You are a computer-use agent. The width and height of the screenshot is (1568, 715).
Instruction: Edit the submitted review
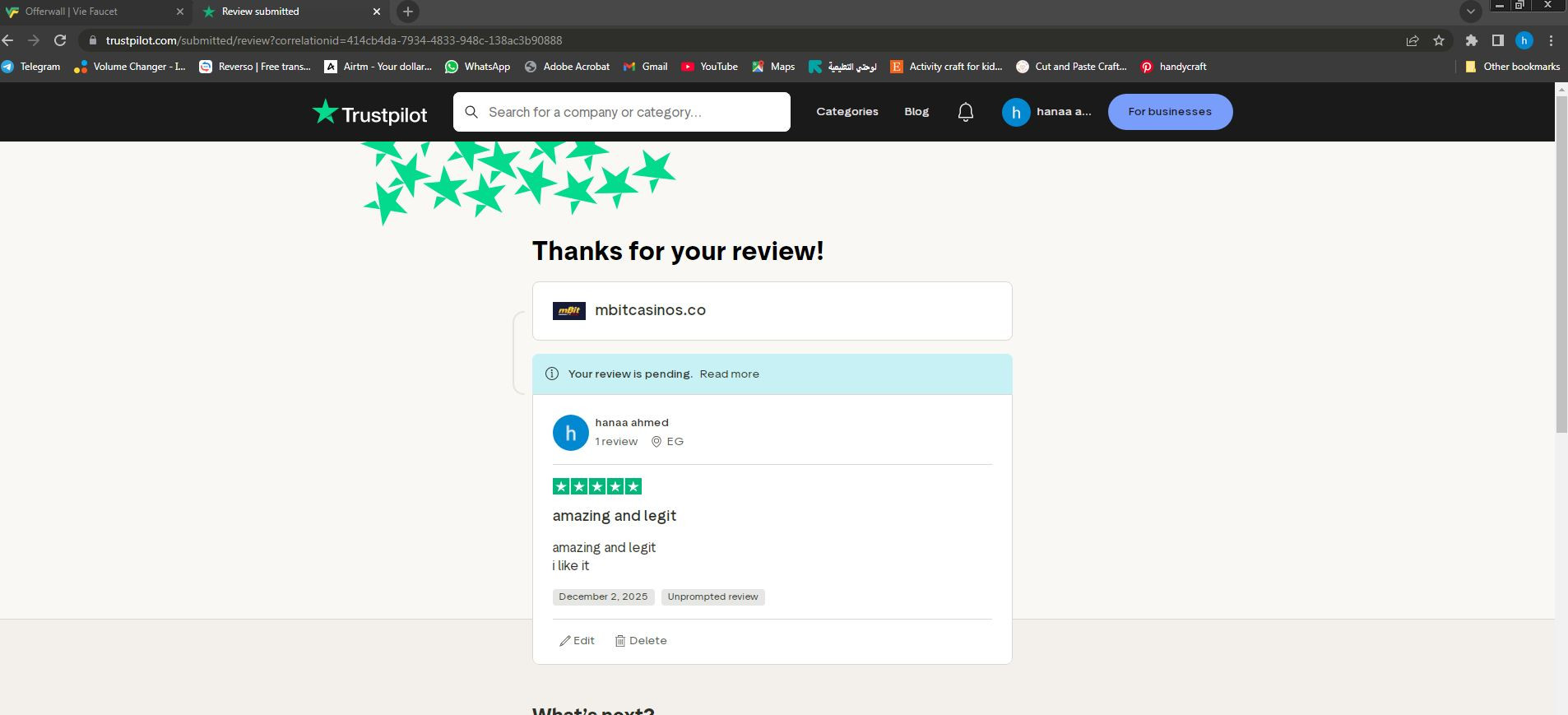coord(578,641)
